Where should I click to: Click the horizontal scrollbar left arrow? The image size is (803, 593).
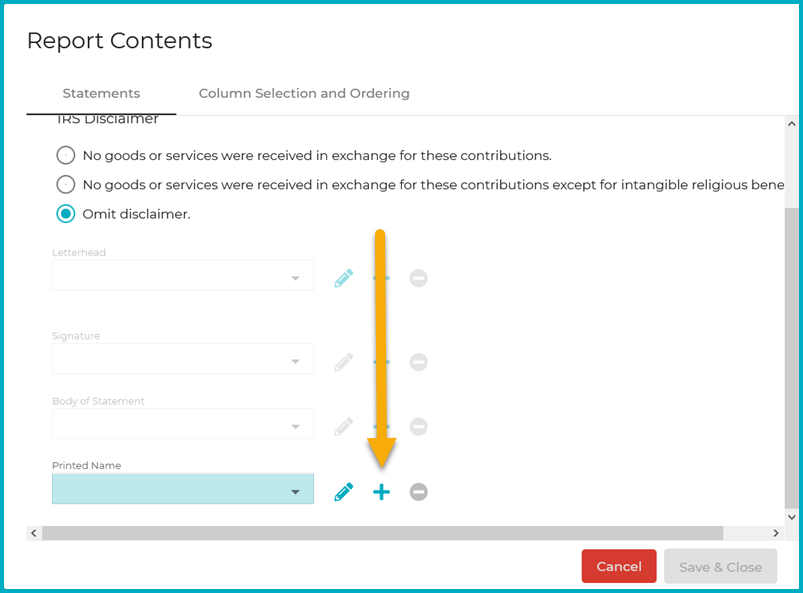click(x=34, y=533)
